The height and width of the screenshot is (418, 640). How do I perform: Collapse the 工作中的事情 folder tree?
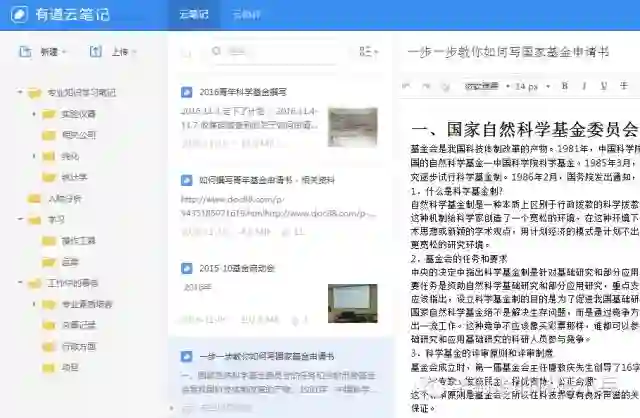pyautogui.click(x=20, y=282)
